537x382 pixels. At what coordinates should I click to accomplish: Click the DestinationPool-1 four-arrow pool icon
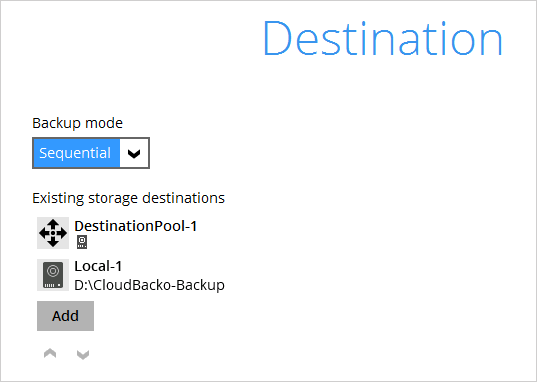[x=53, y=233]
